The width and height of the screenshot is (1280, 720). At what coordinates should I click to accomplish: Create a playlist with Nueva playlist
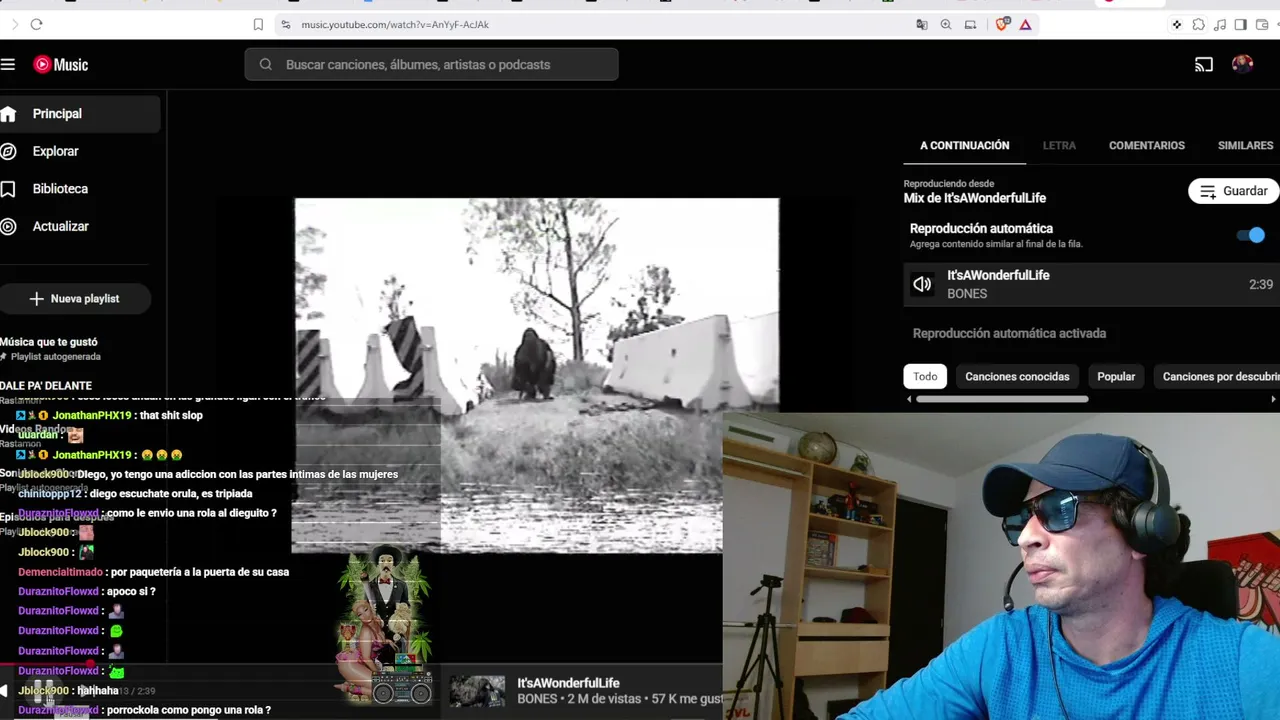pyautogui.click(x=75, y=299)
